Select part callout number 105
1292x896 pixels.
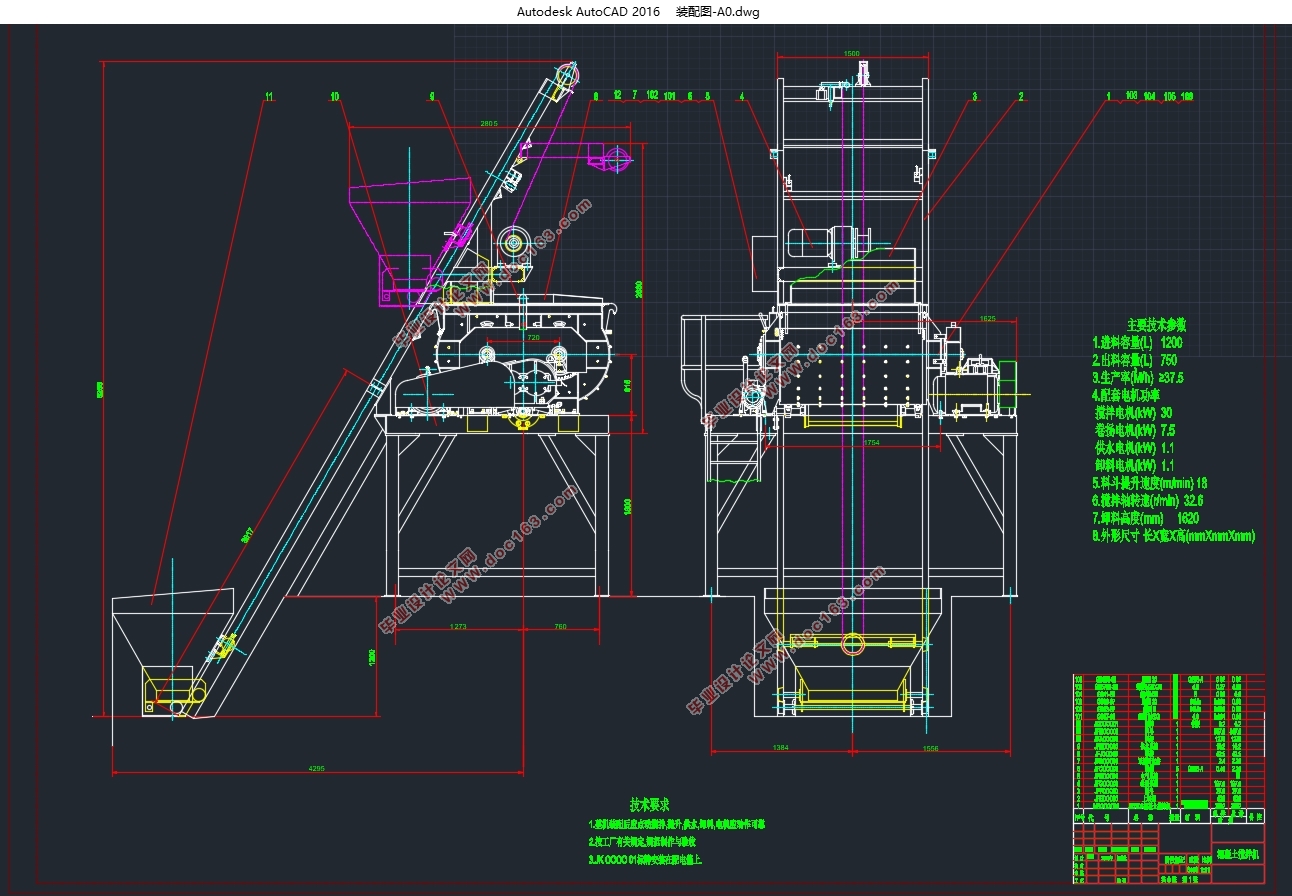(x=1169, y=97)
